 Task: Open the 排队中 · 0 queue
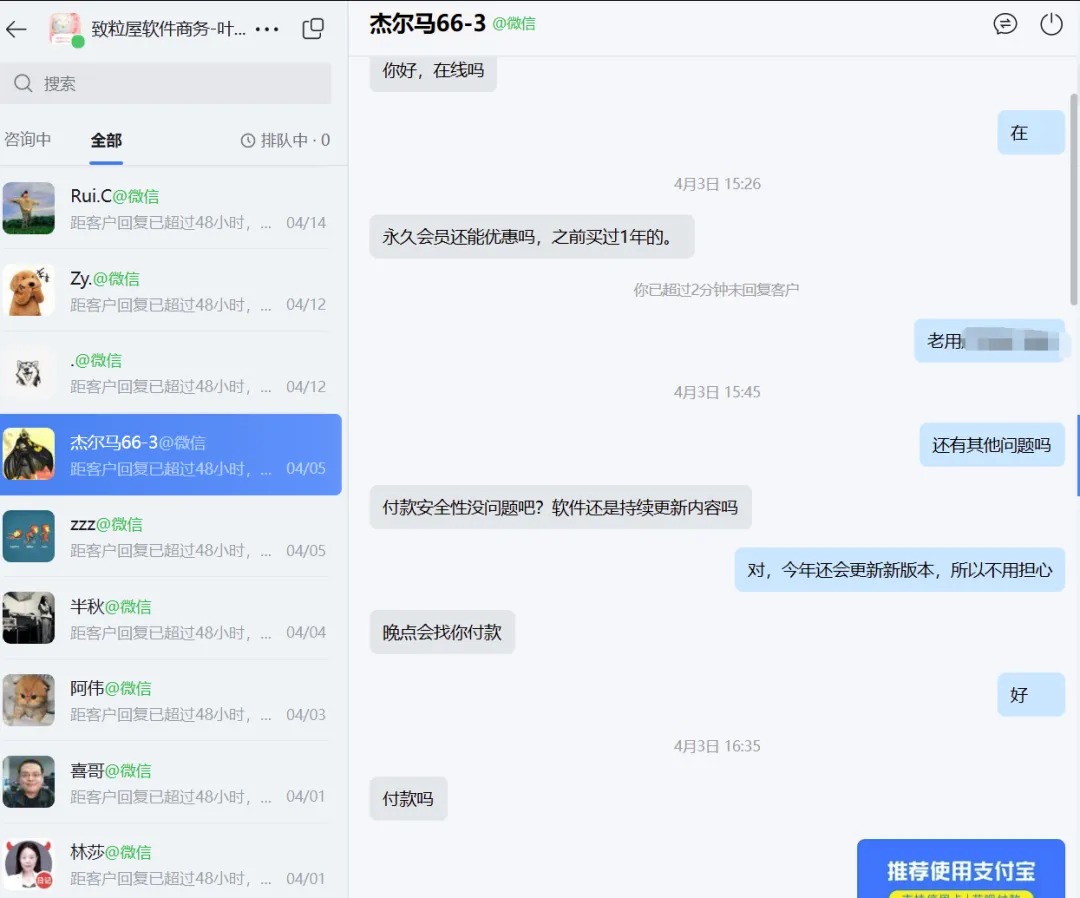coord(285,140)
